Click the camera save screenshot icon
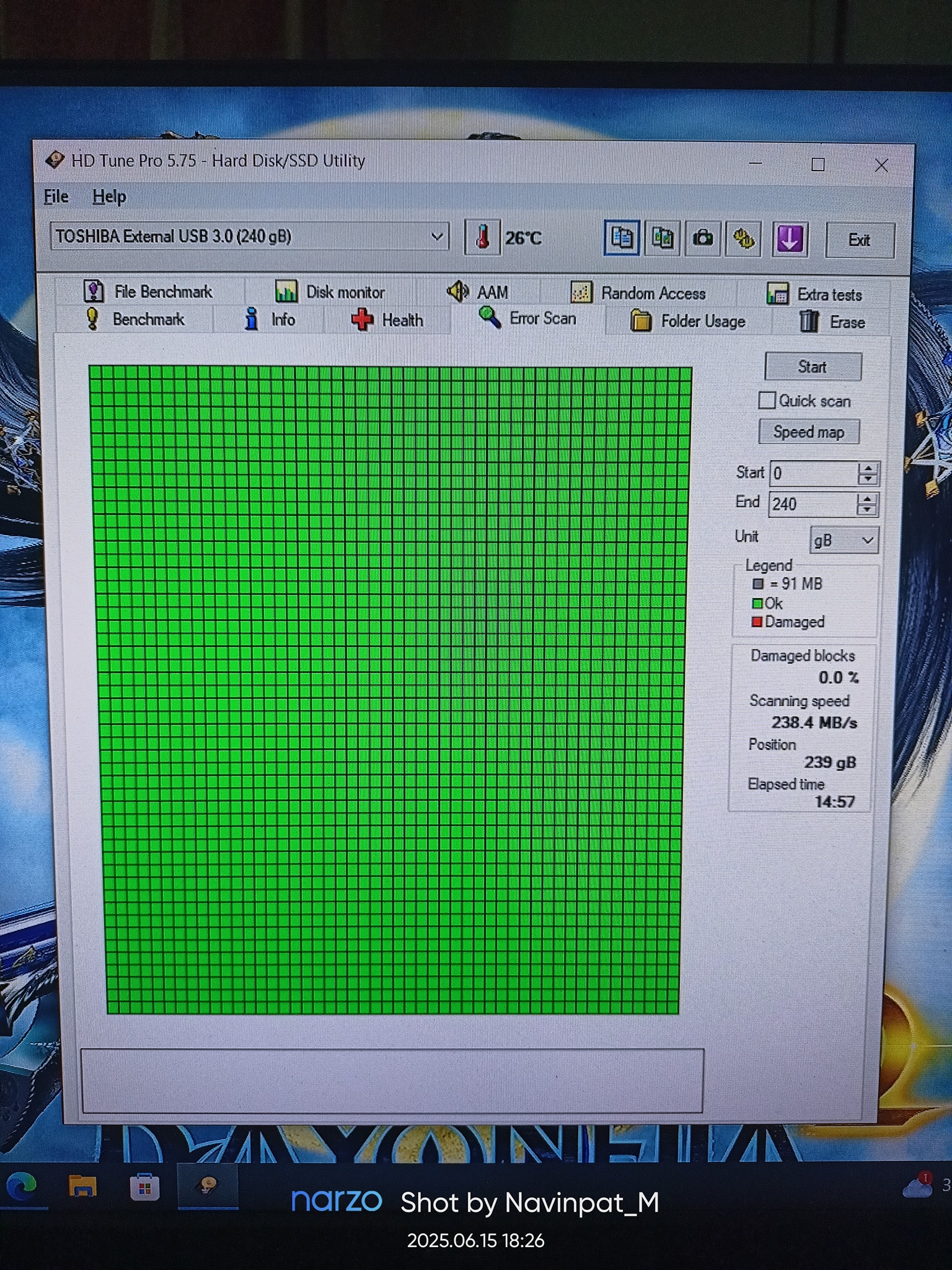 [x=702, y=238]
